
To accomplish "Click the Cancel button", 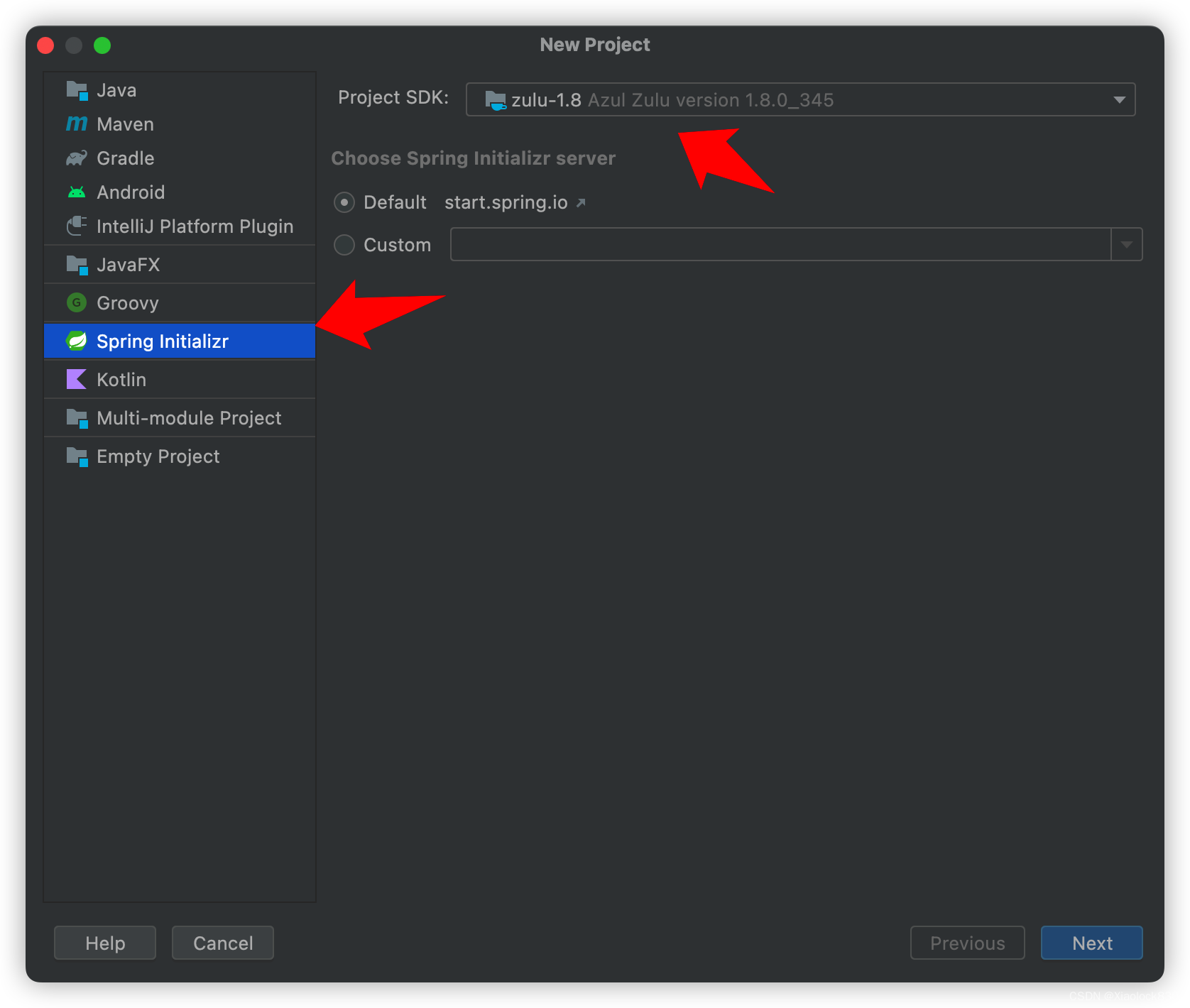I will click(223, 943).
